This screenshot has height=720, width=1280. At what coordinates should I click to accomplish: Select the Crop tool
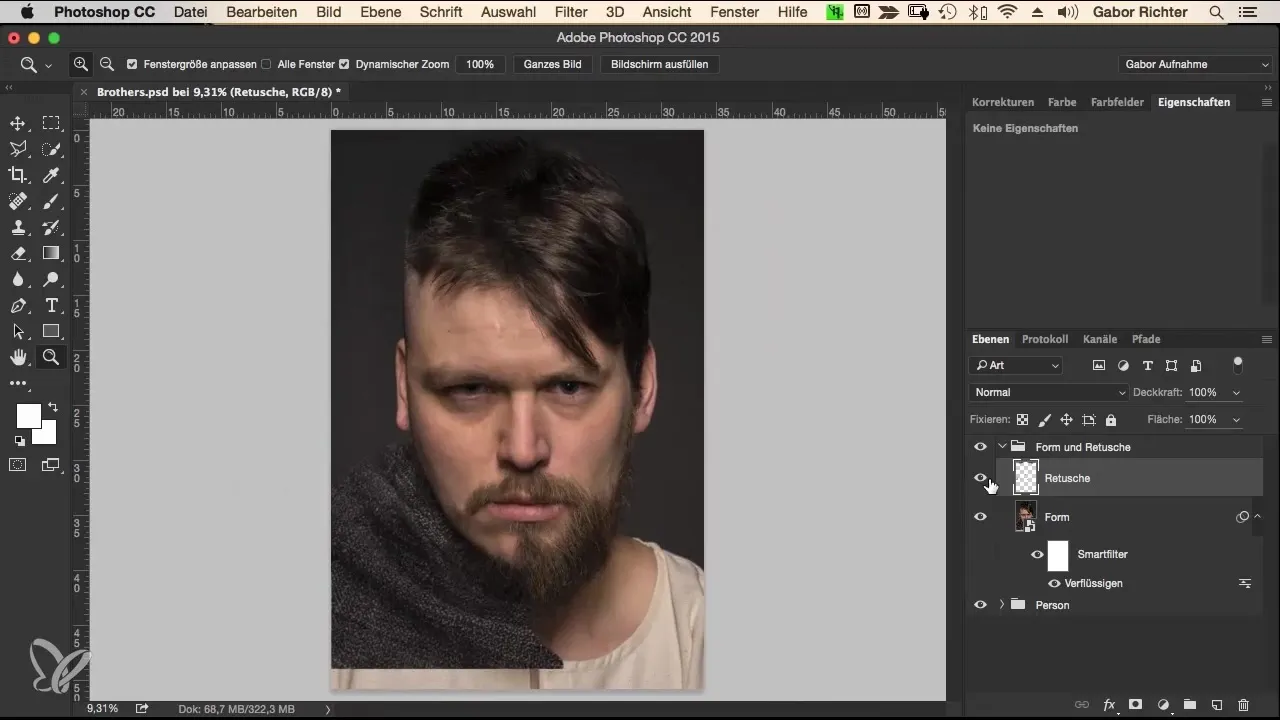(x=18, y=175)
